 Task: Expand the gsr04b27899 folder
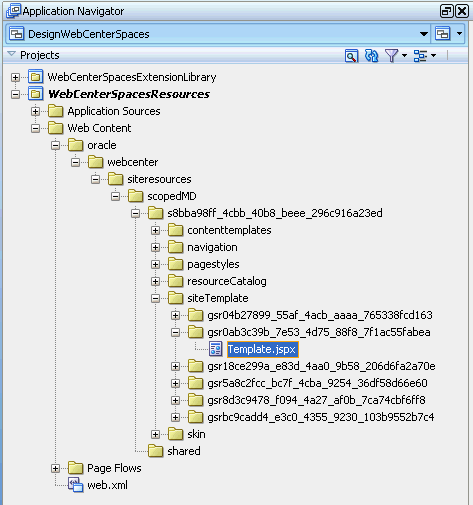click(175, 315)
